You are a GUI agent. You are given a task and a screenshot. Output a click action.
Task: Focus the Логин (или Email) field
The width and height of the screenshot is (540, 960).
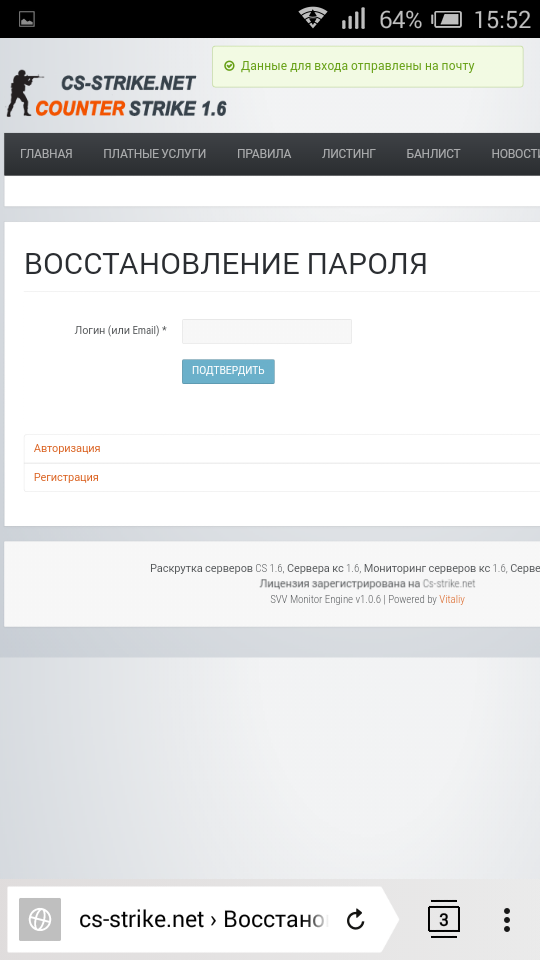[x=267, y=331]
